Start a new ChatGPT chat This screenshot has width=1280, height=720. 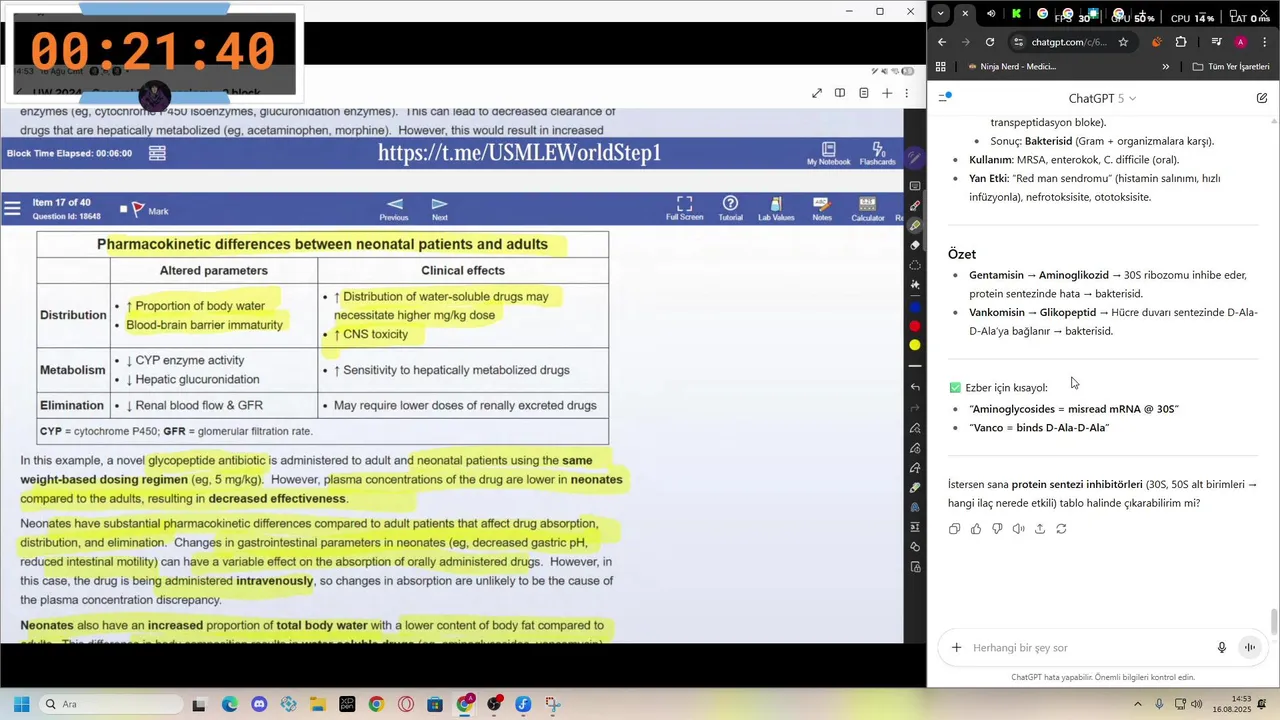point(1262,98)
